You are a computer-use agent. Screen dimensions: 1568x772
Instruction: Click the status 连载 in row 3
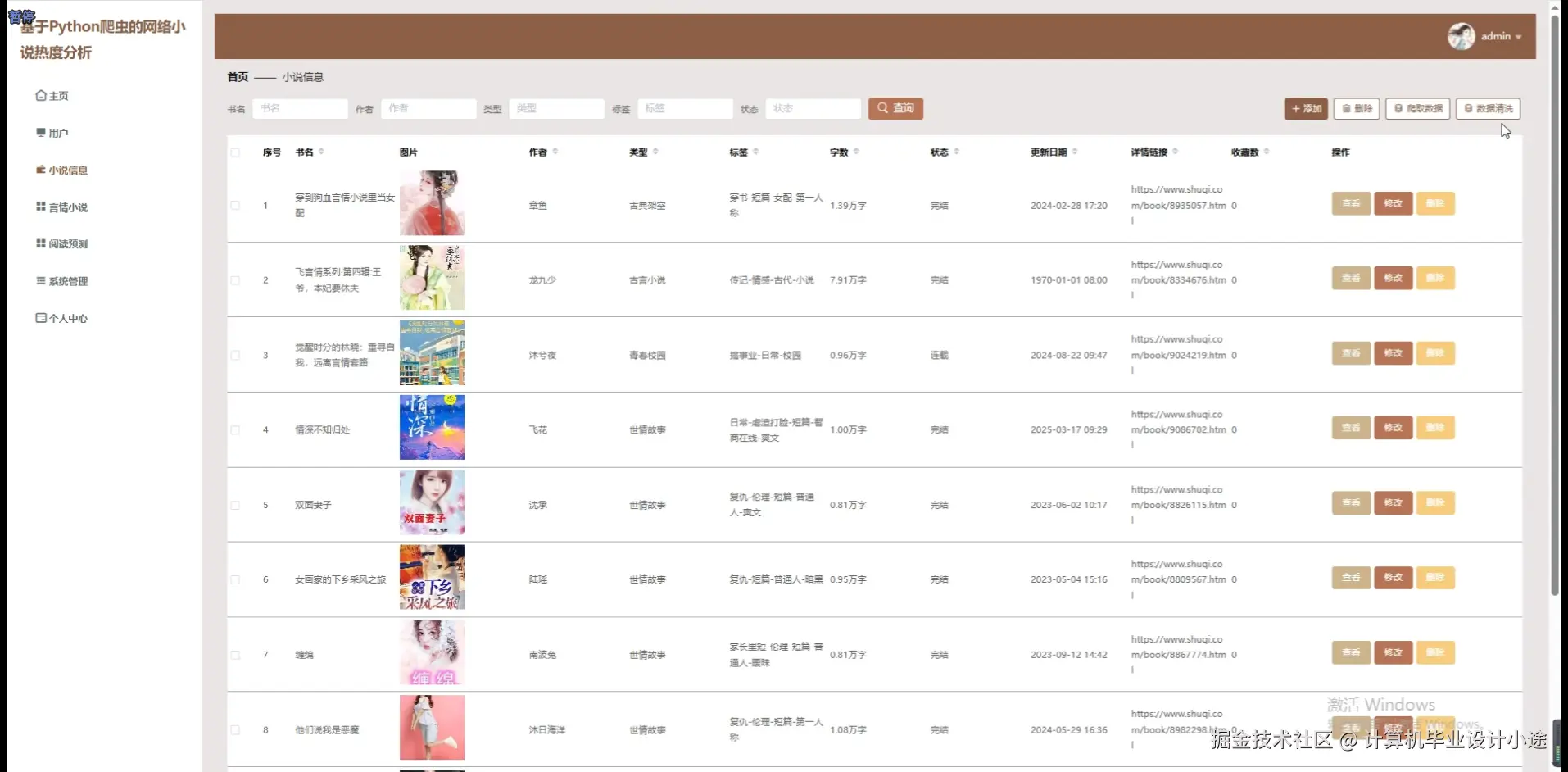pos(939,356)
